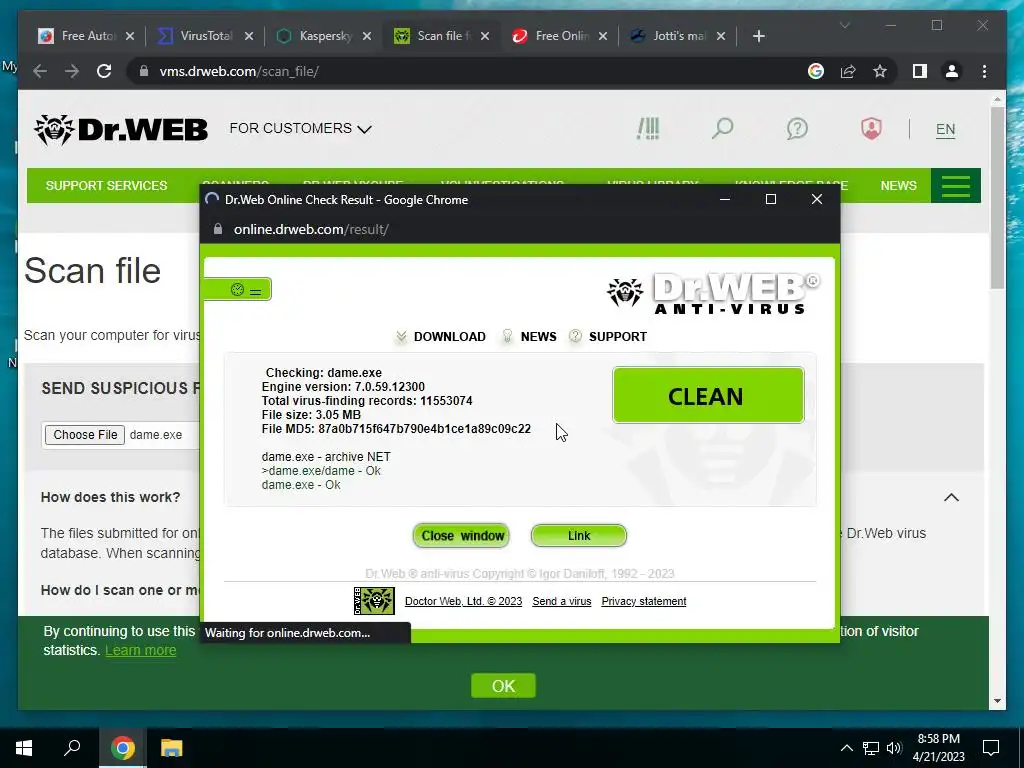The width and height of the screenshot is (1024, 768).
Task: Open notification center icon
Action: [x=991, y=748]
